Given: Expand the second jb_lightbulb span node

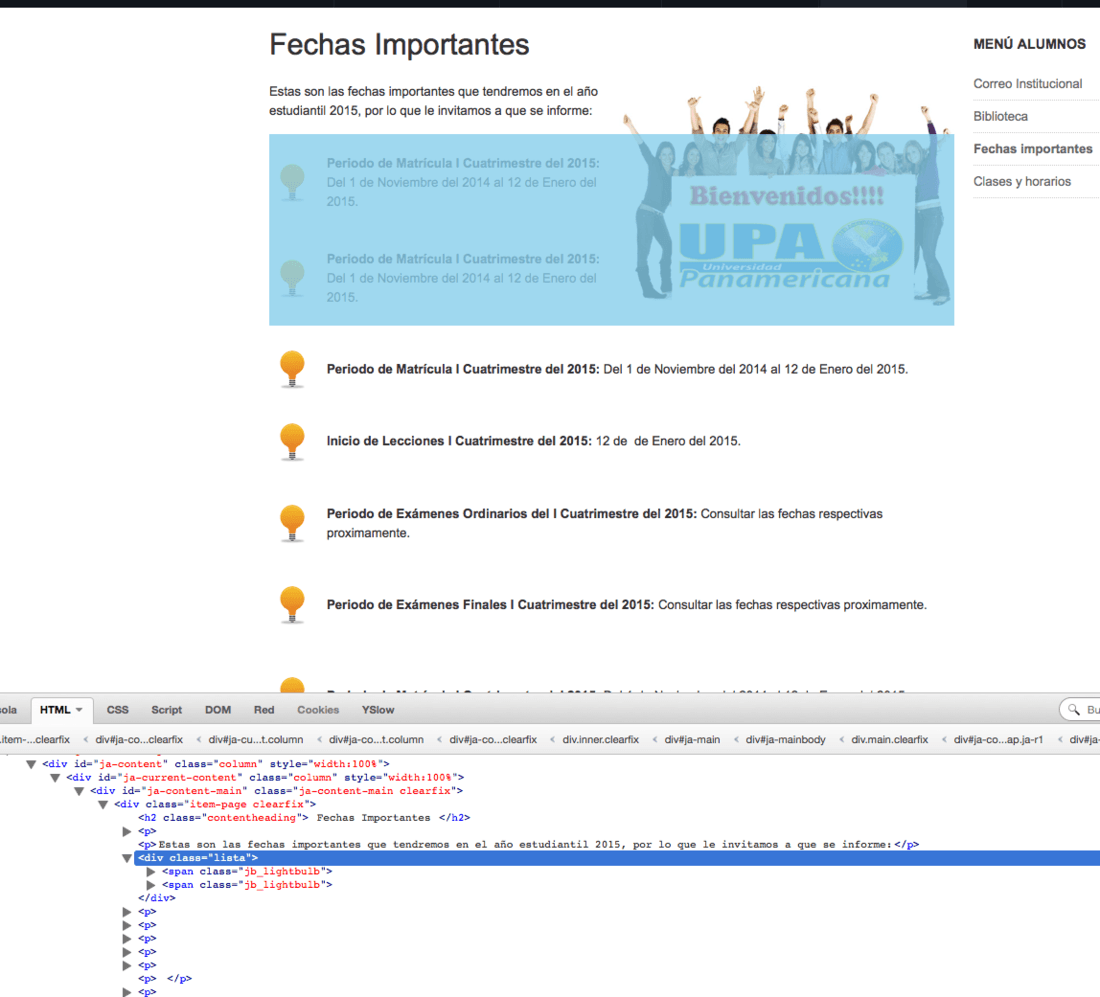Looking at the screenshot, I should (x=151, y=885).
